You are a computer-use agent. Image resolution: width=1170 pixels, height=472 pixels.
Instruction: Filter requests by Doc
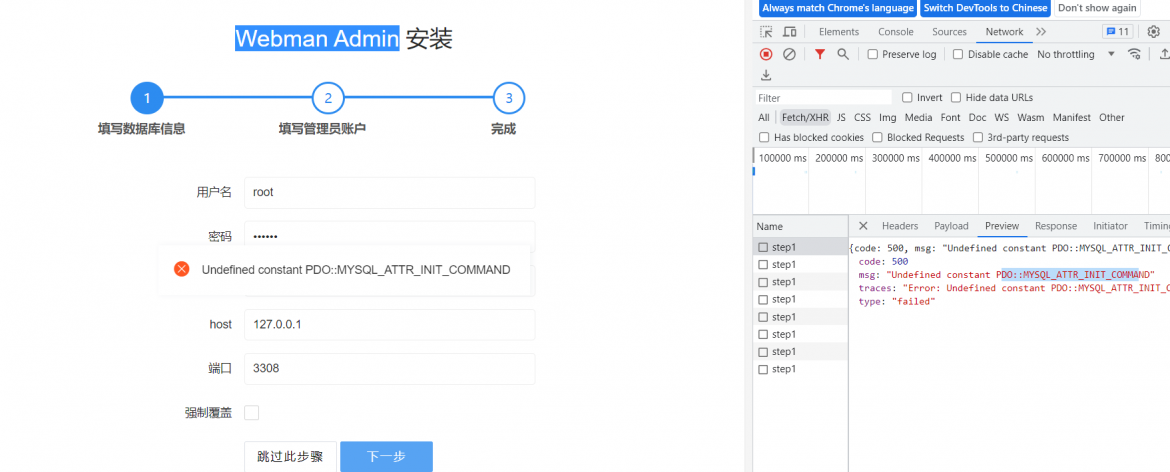click(x=977, y=117)
